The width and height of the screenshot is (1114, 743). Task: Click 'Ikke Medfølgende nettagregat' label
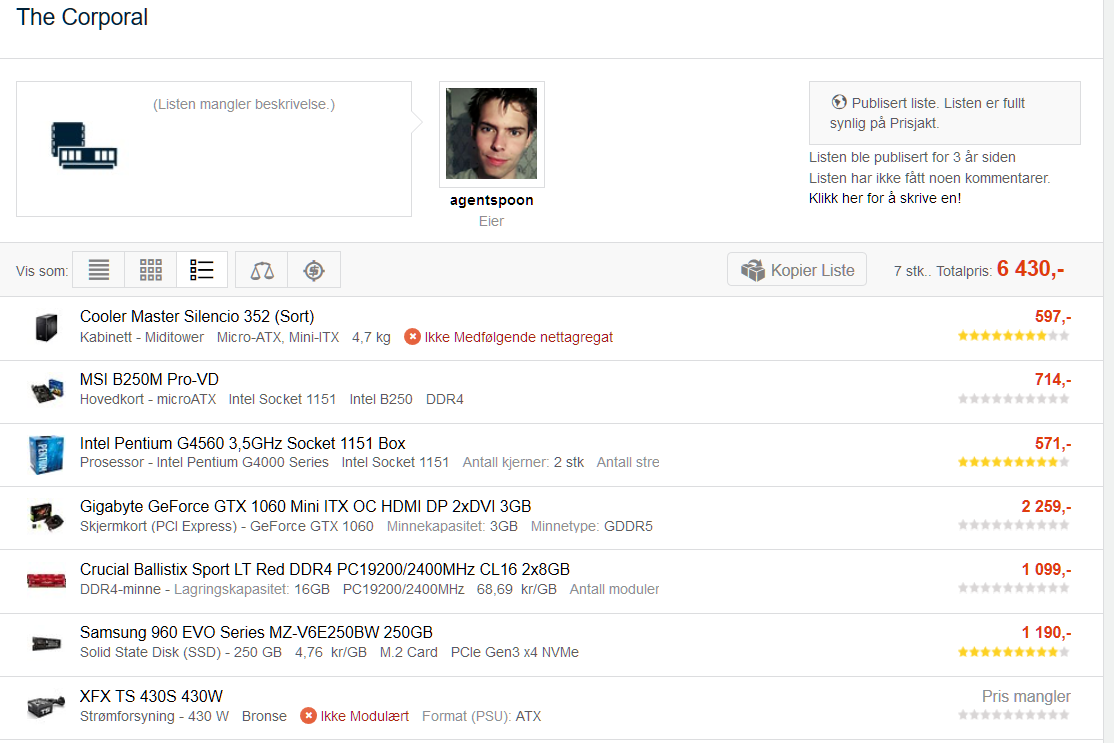click(519, 337)
